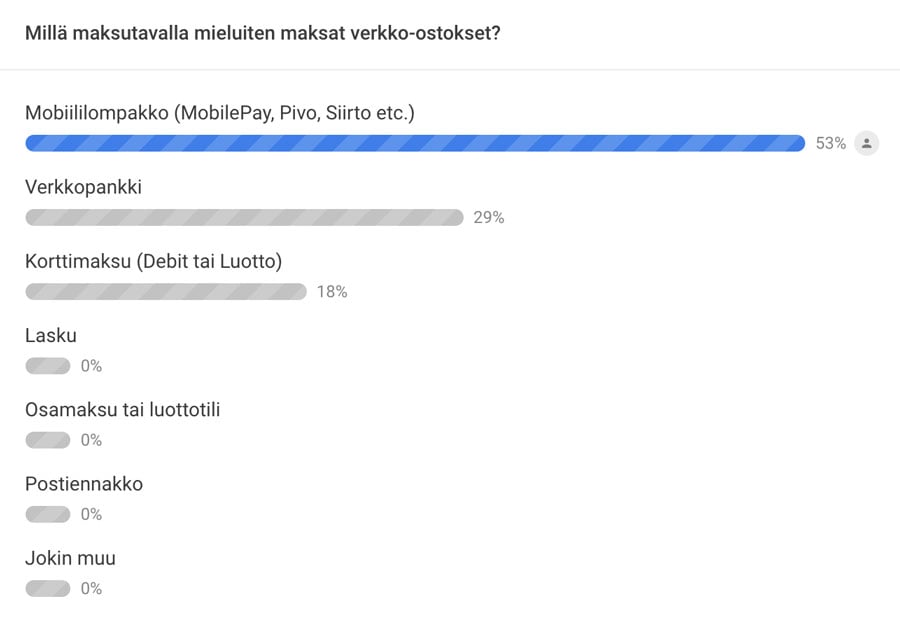Click the 53% percentage value
Viewport: 900px width, 619px height.
tap(831, 143)
